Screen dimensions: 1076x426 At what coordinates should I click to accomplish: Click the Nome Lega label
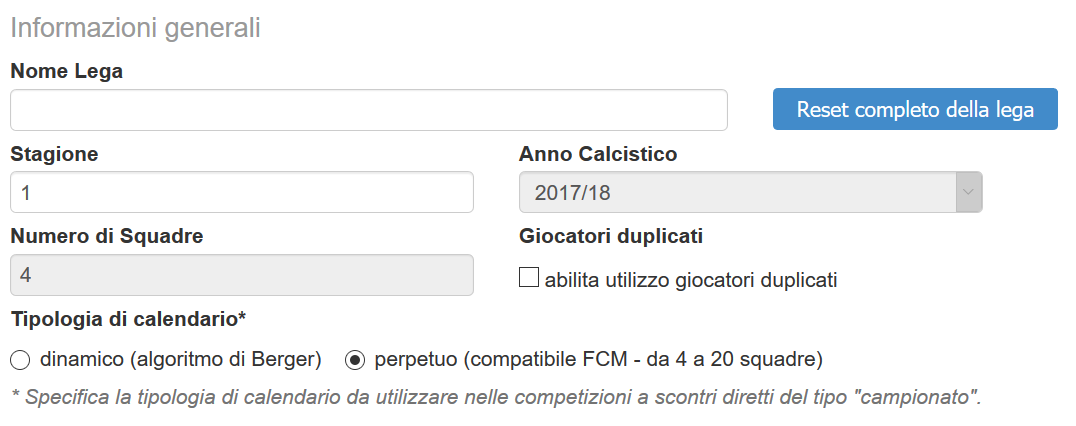coord(67,71)
